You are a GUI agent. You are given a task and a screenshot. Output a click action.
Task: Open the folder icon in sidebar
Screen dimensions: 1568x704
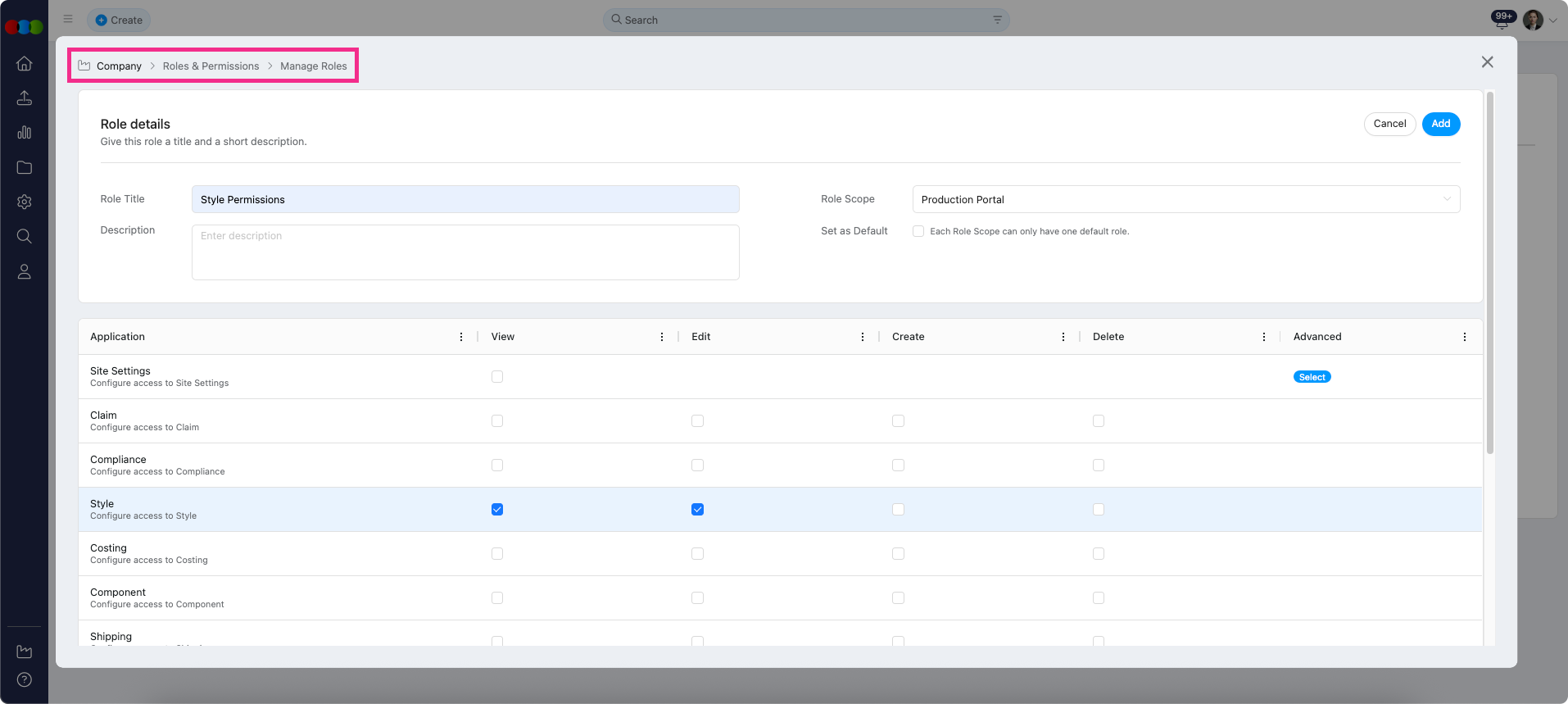25,167
